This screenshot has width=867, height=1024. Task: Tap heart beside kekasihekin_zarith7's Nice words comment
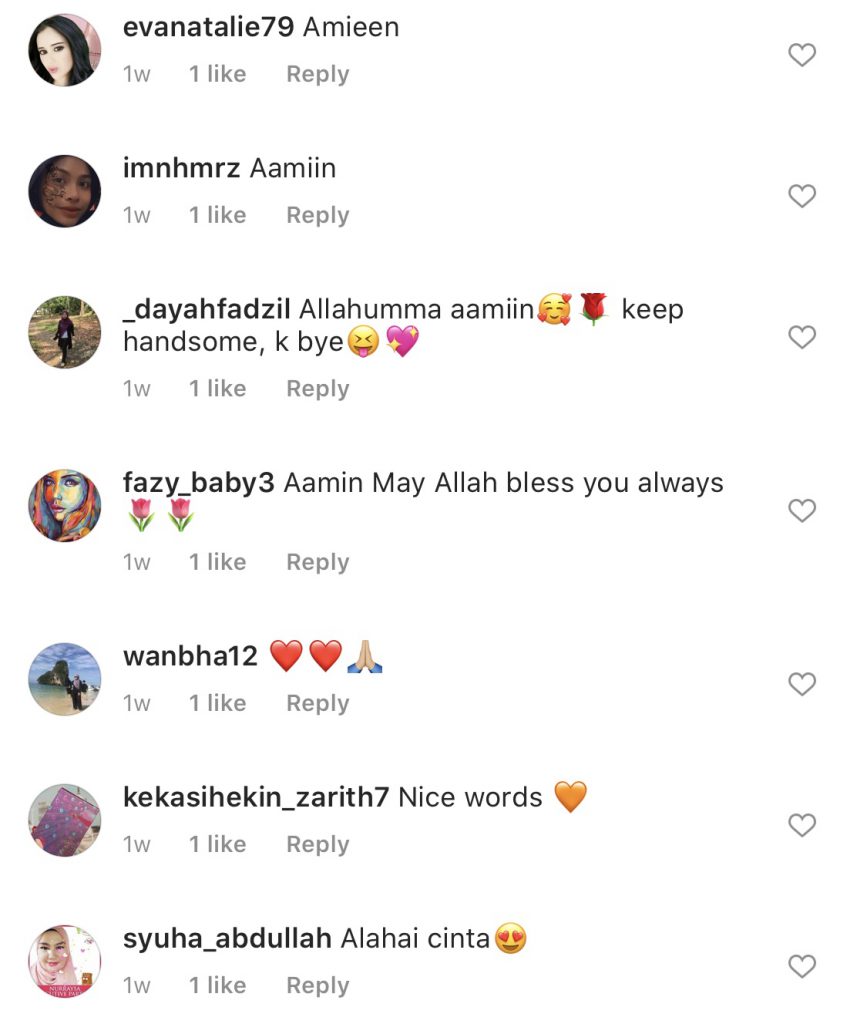pyautogui.click(x=802, y=825)
